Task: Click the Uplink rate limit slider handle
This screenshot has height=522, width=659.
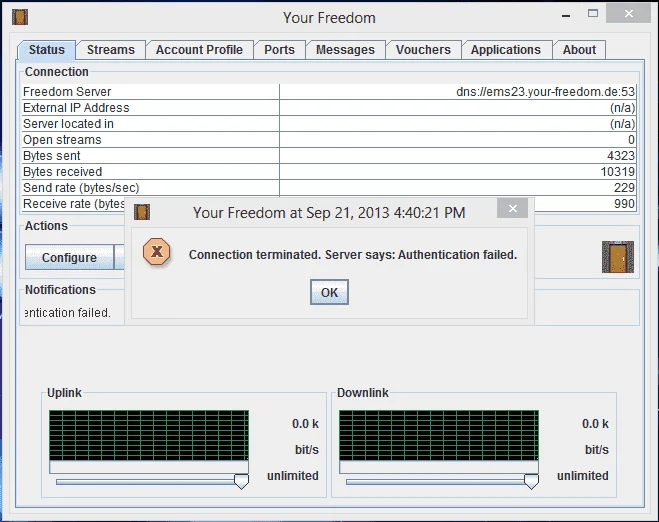Action: tap(241, 481)
